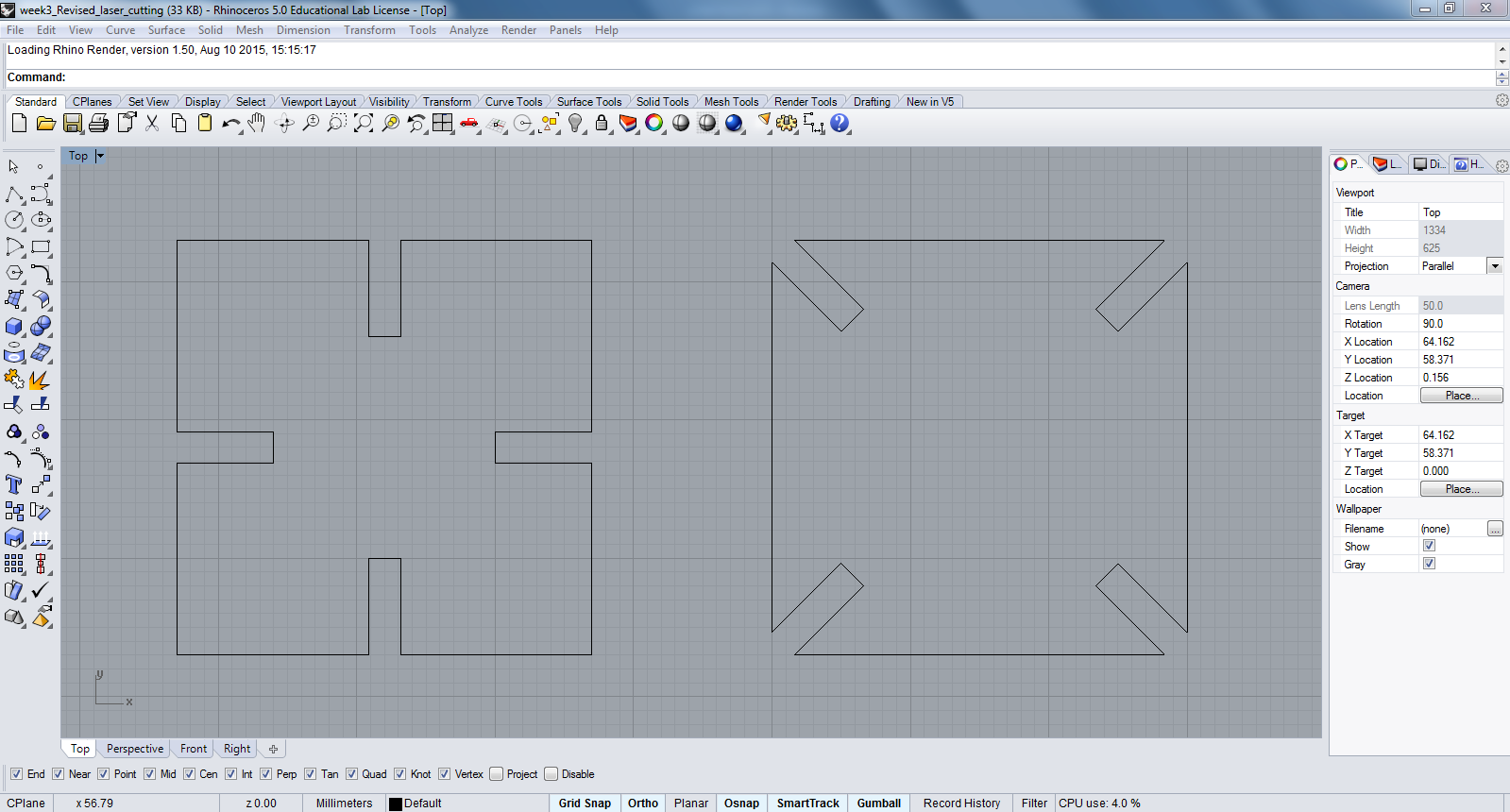Click the black Default layer swatch

(x=396, y=804)
